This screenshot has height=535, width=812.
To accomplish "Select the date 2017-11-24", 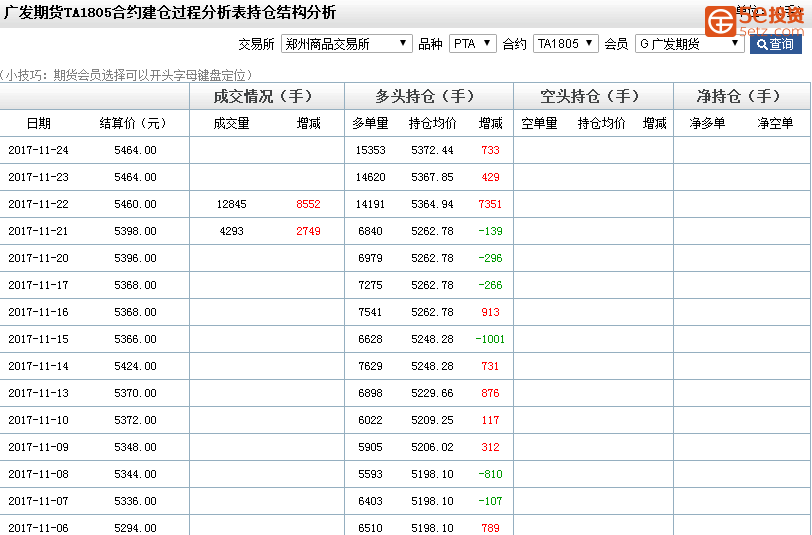I will coord(38,150).
